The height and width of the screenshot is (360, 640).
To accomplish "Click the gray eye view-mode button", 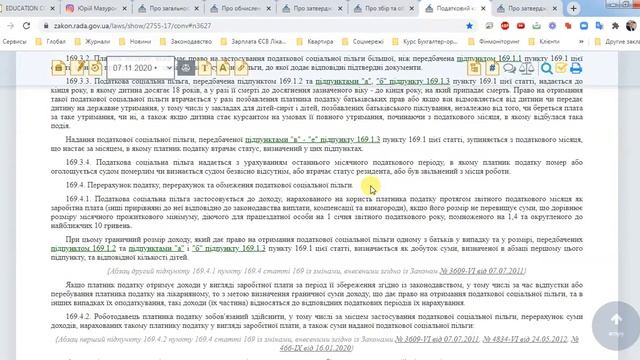I will point(186,68).
